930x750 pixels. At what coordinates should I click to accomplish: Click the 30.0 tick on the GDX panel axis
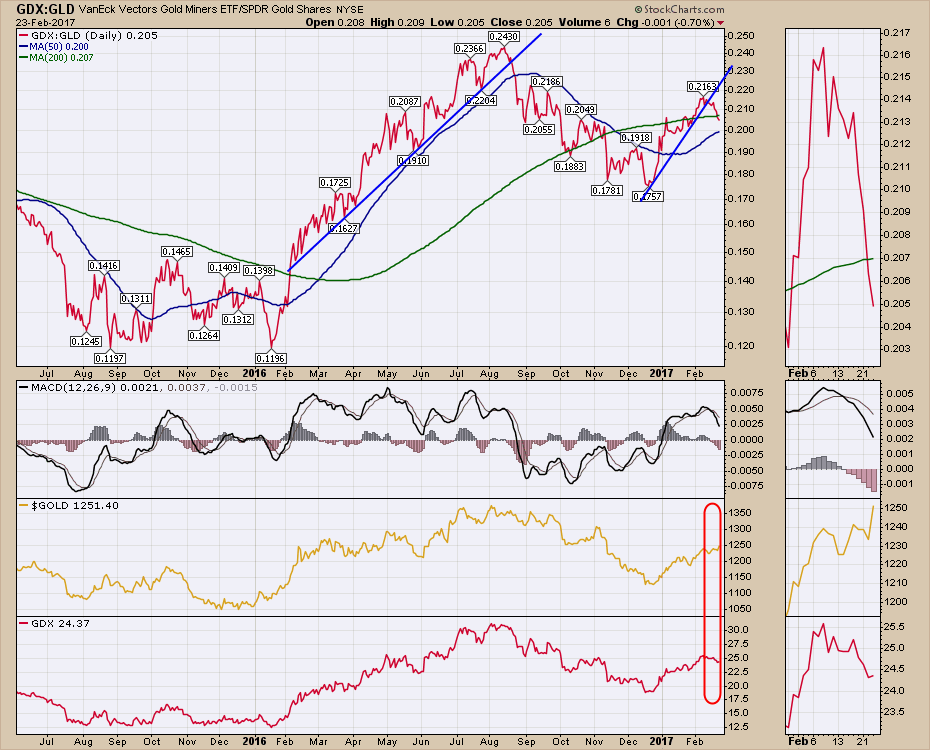[738, 630]
